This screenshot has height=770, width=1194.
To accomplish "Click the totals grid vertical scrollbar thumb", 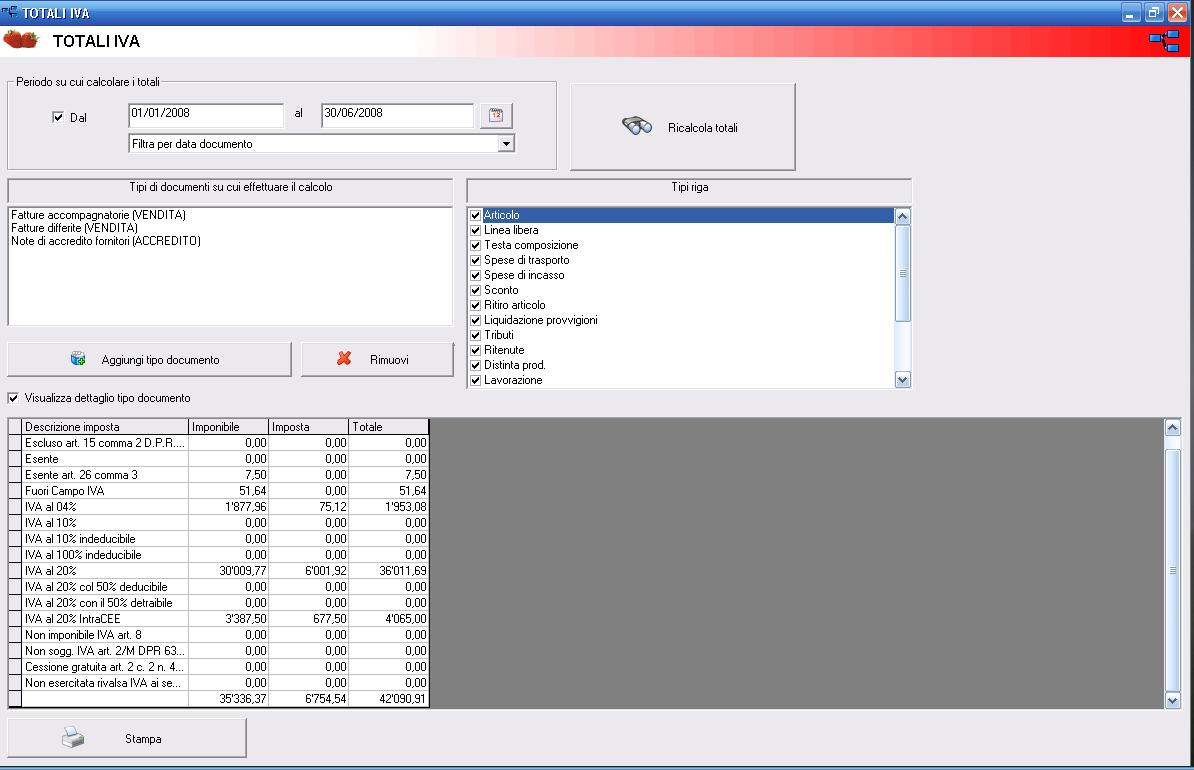I will point(1173,570).
